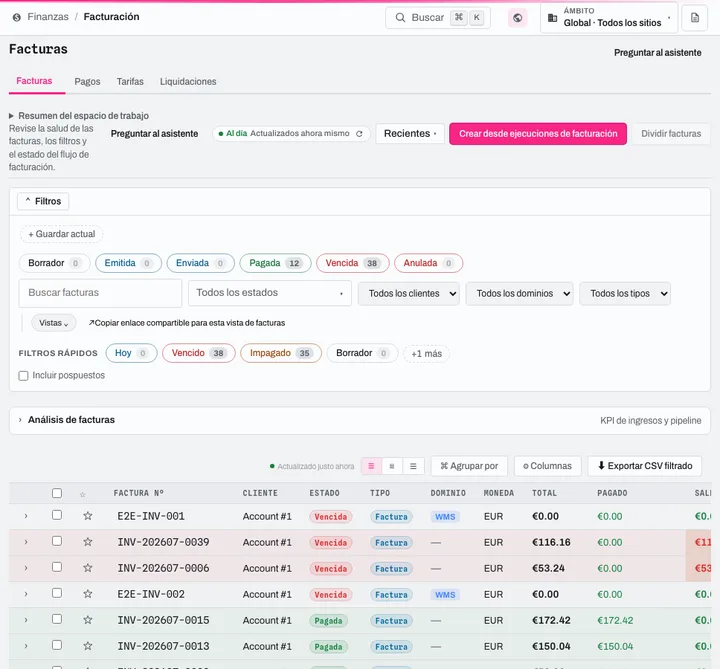This screenshot has height=669, width=720.
Task: Click the Dividir facturas button
Action: click(671, 134)
